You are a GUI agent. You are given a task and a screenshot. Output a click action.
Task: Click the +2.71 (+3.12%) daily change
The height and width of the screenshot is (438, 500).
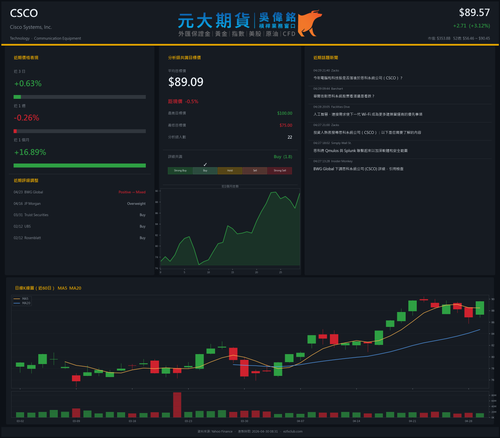(471, 26)
